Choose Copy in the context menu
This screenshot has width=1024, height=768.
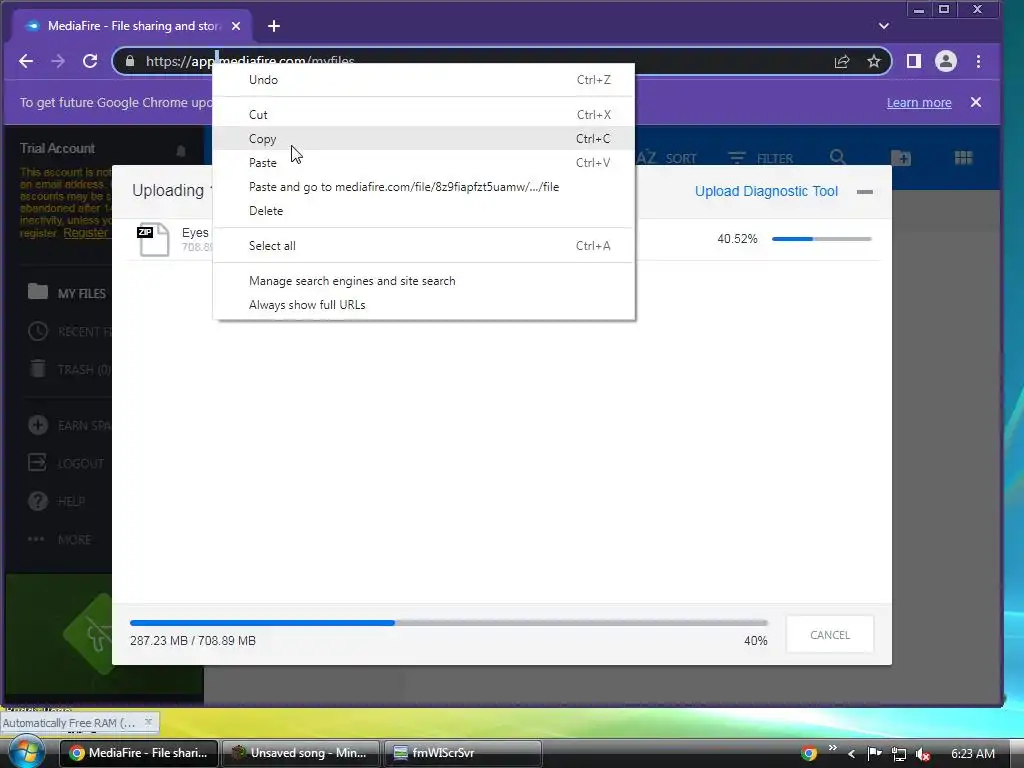[x=424, y=138]
